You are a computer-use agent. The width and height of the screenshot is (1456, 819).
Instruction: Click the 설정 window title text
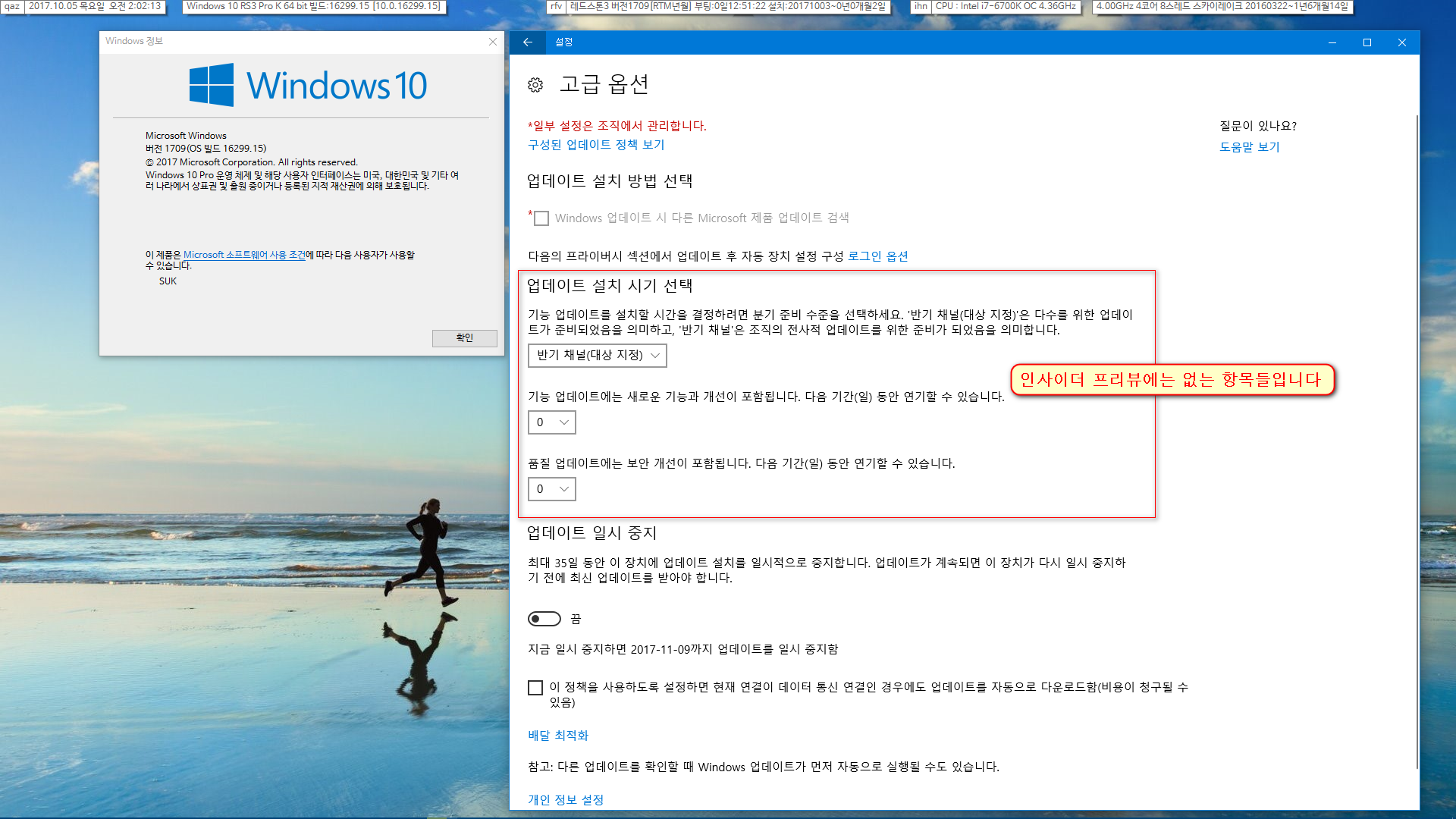click(563, 42)
